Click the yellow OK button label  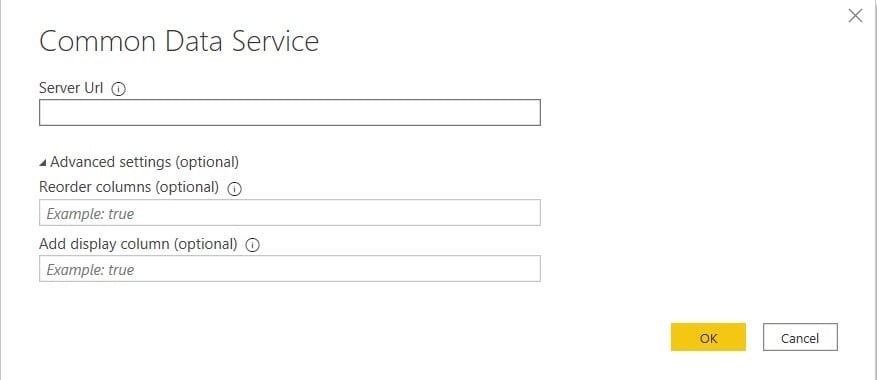pos(708,338)
